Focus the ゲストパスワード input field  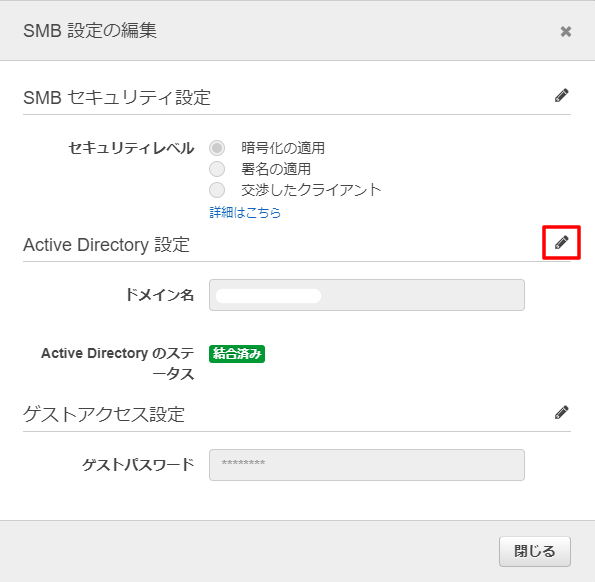point(367,465)
